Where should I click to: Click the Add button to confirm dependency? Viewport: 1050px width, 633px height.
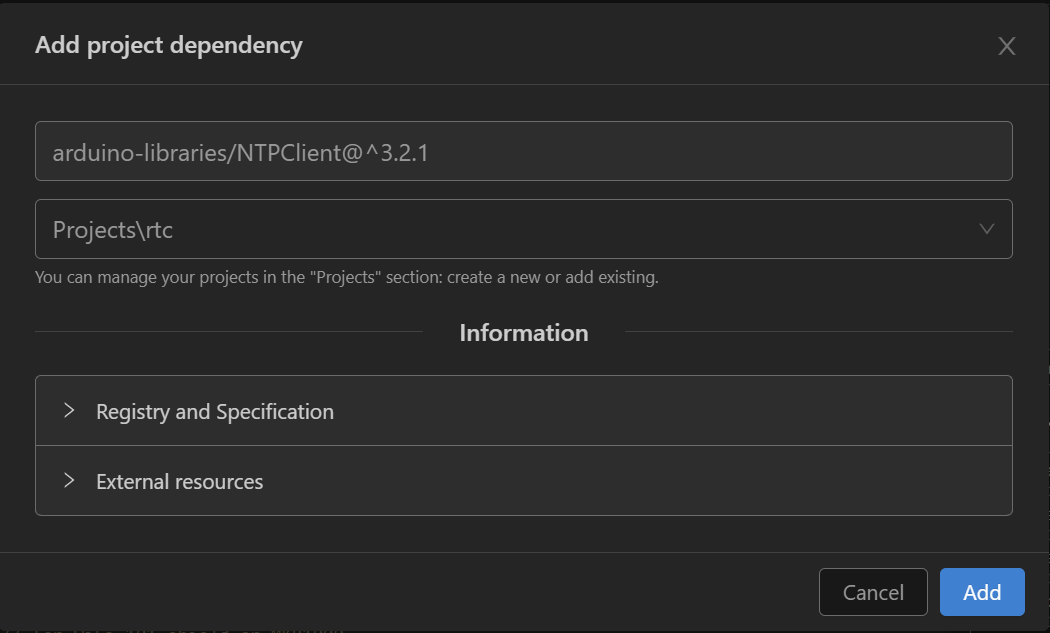tap(982, 592)
